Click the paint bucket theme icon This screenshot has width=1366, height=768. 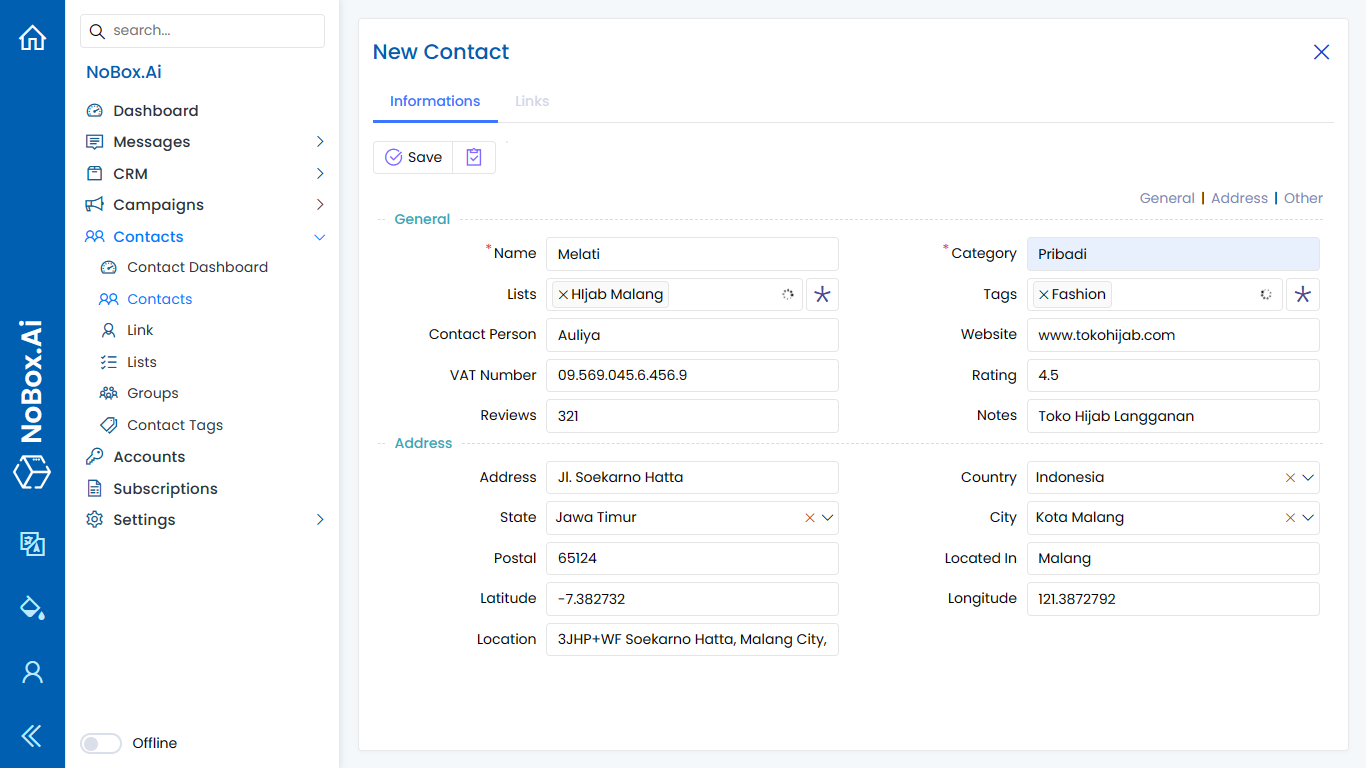(32, 607)
